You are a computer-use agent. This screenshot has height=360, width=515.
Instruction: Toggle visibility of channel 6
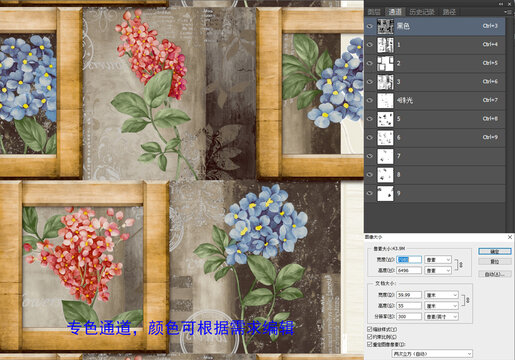click(x=370, y=137)
